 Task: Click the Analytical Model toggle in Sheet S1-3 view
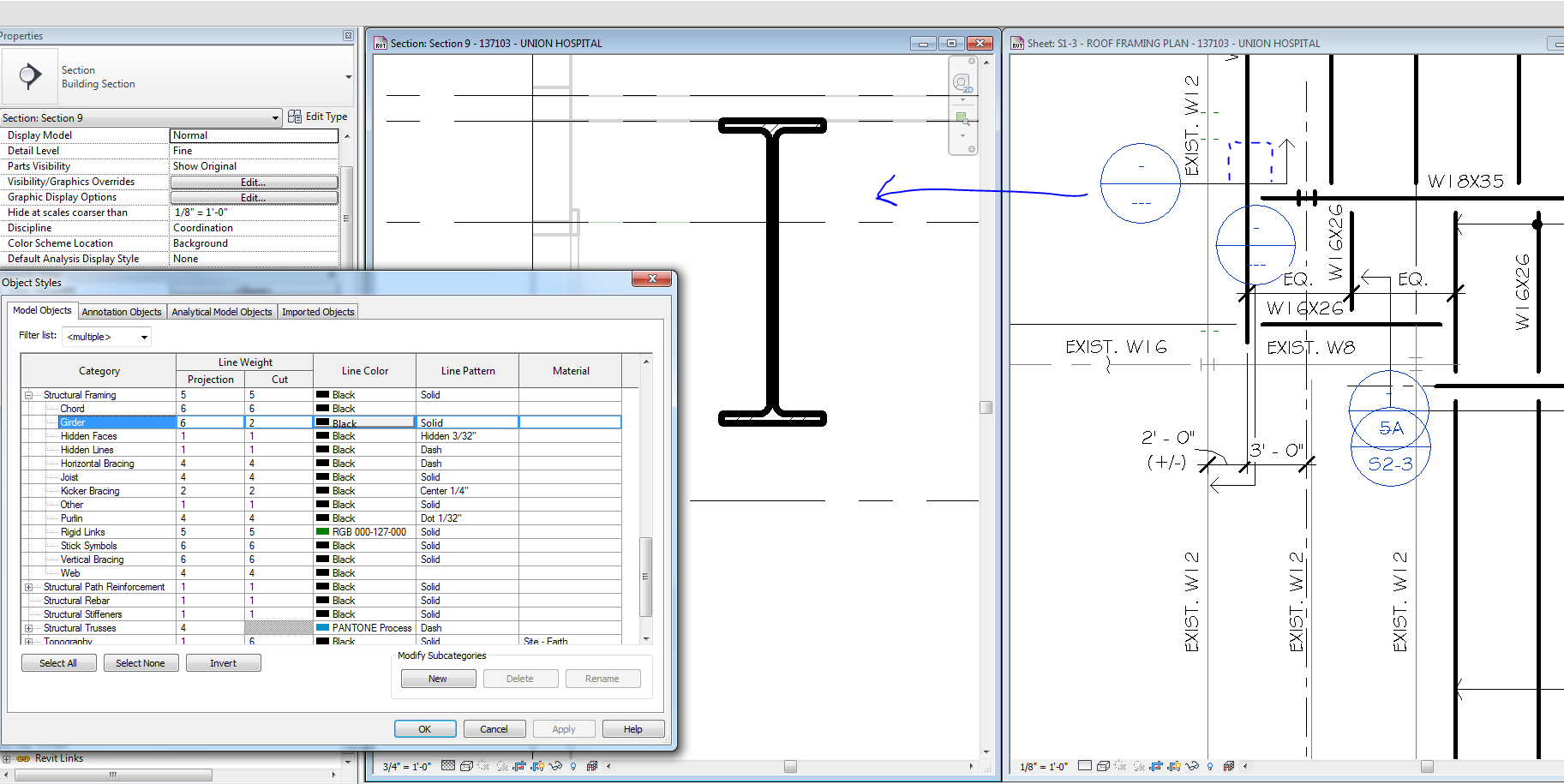coord(1228,766)
